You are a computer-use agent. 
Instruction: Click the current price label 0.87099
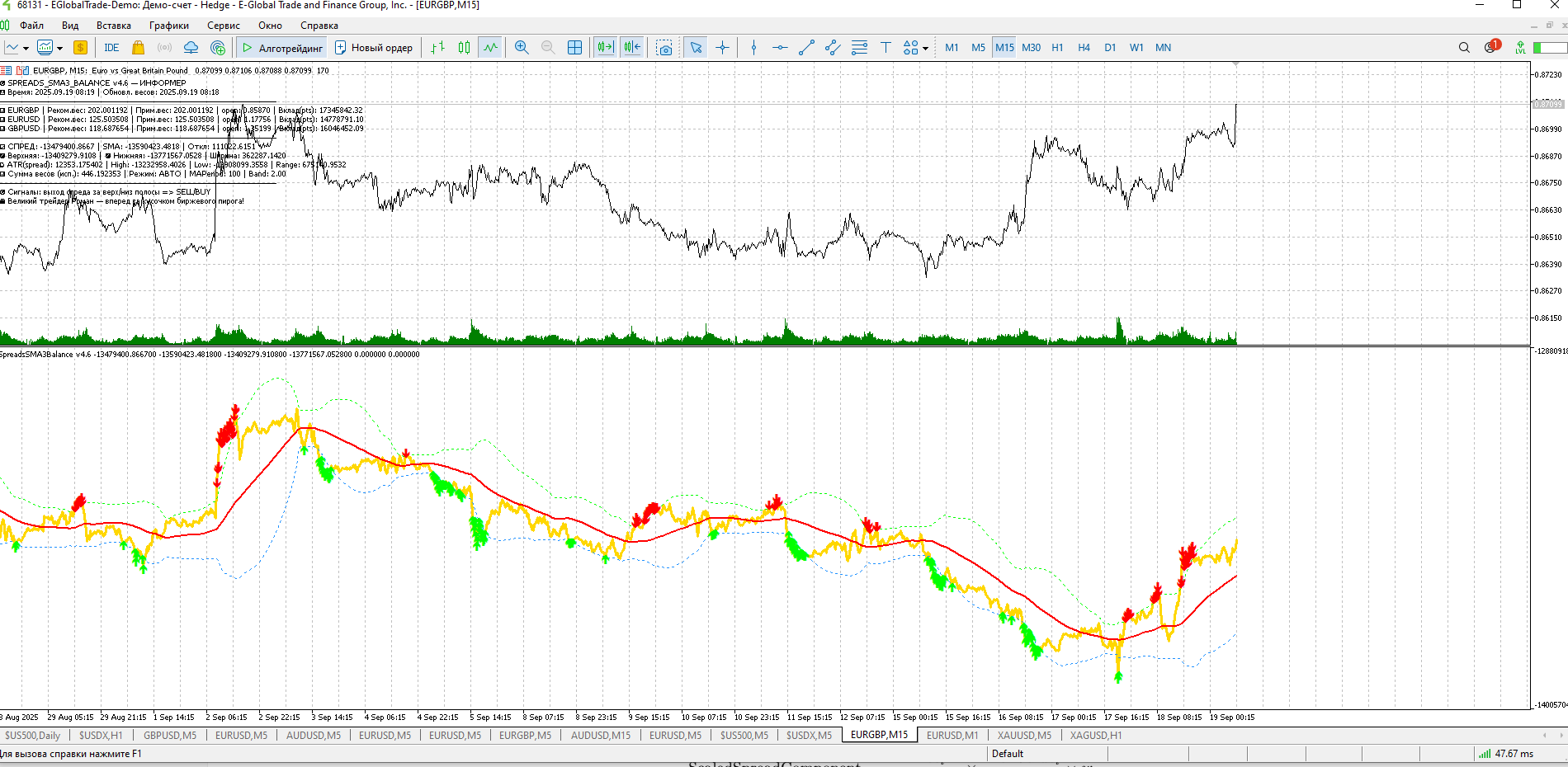pos(1548,104)
